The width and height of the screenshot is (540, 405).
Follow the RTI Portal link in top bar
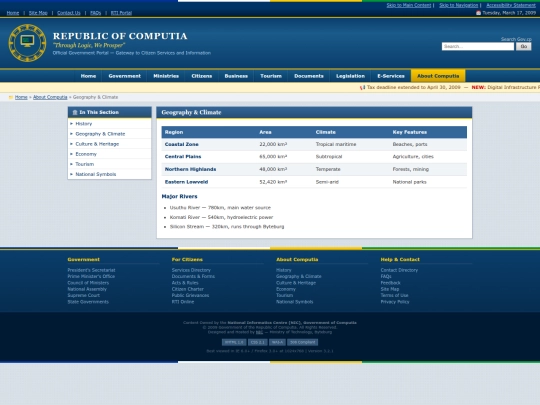121,13
